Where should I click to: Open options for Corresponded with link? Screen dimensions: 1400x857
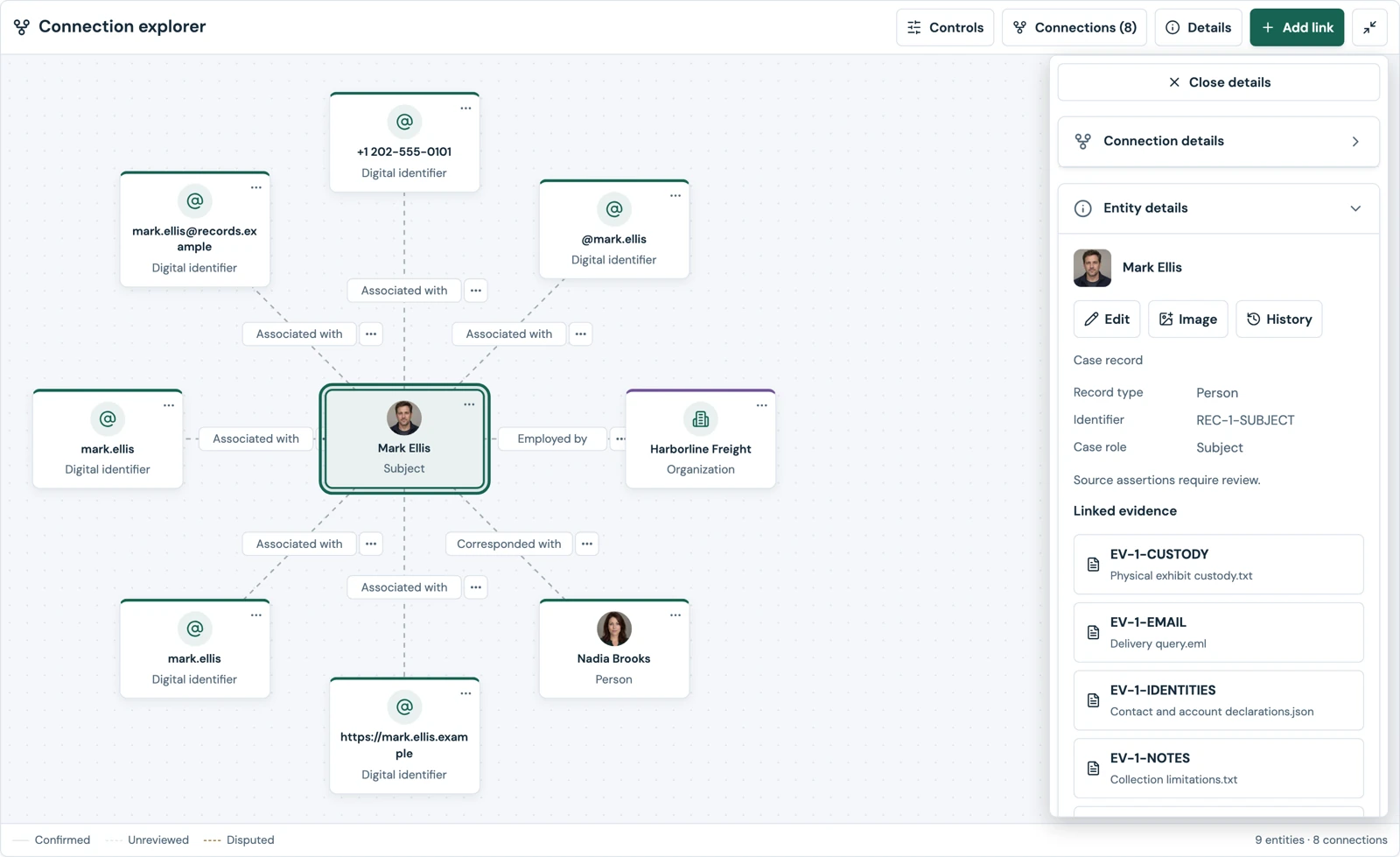(587, 544)
